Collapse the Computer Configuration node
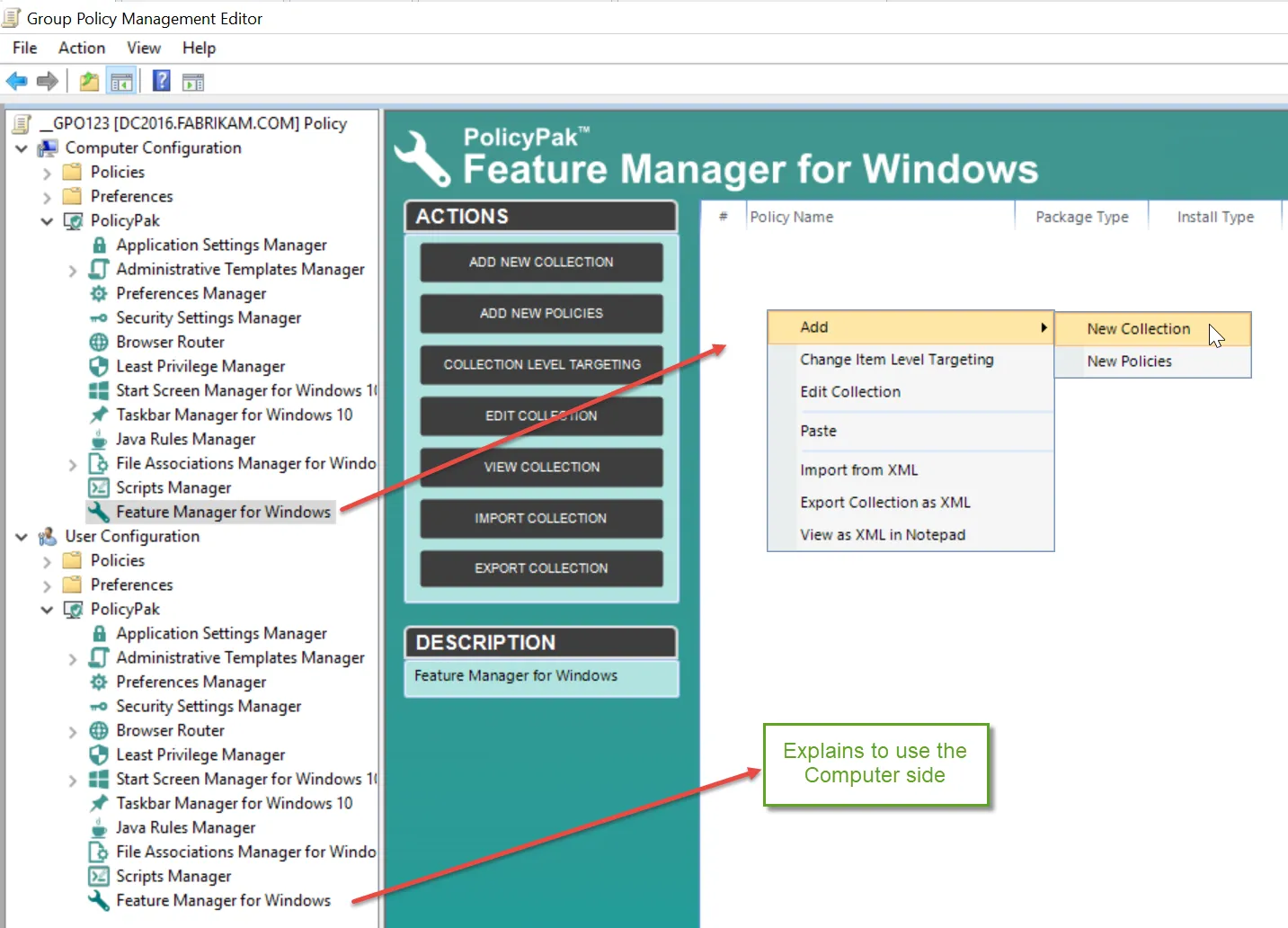1288x928 pixels. (22, 147)
